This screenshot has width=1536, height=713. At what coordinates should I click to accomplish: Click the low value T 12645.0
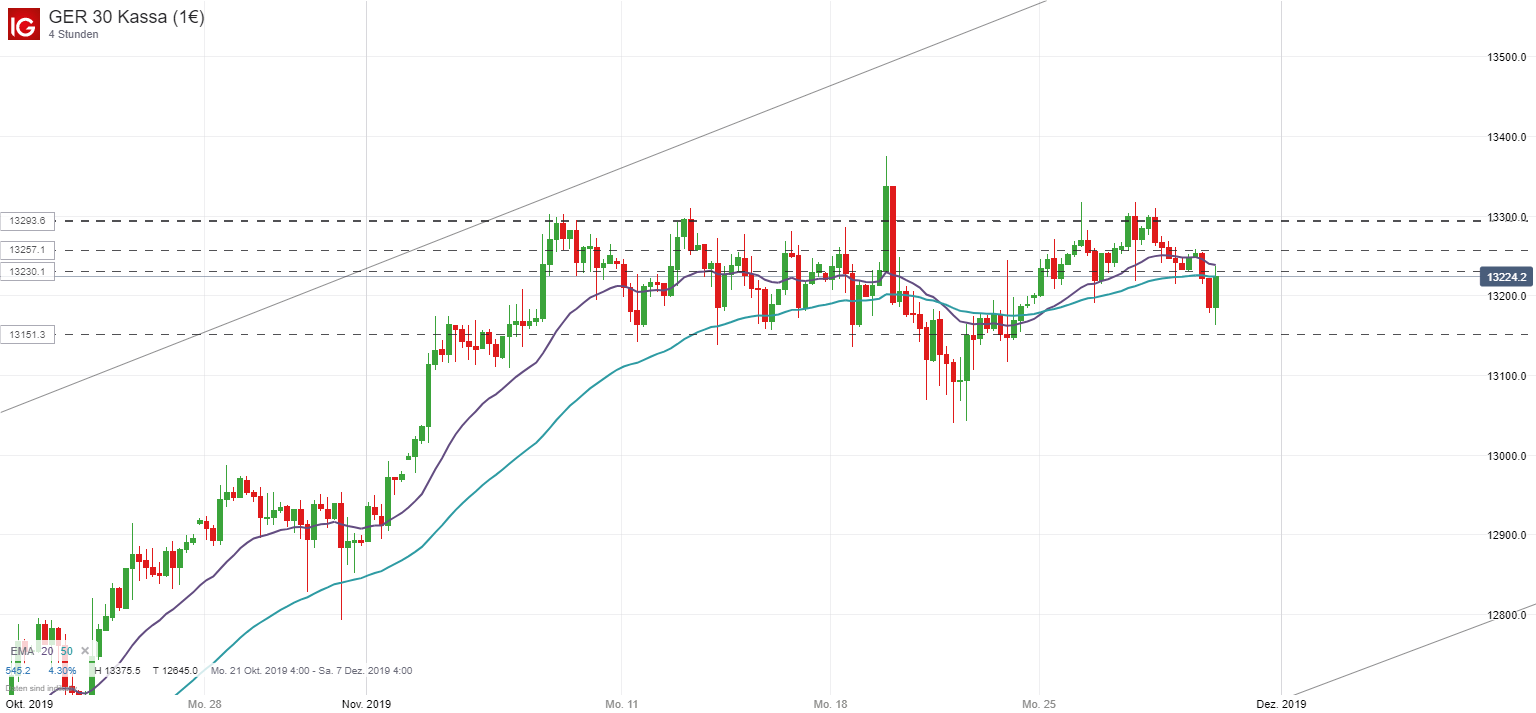[x=174, y=671]
